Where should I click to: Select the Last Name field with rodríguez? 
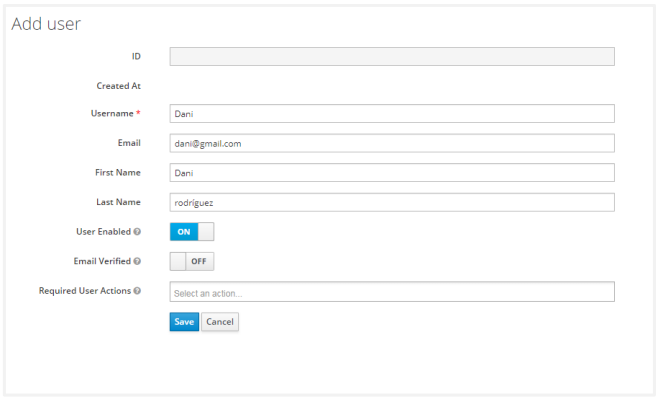tap(392, 202)
